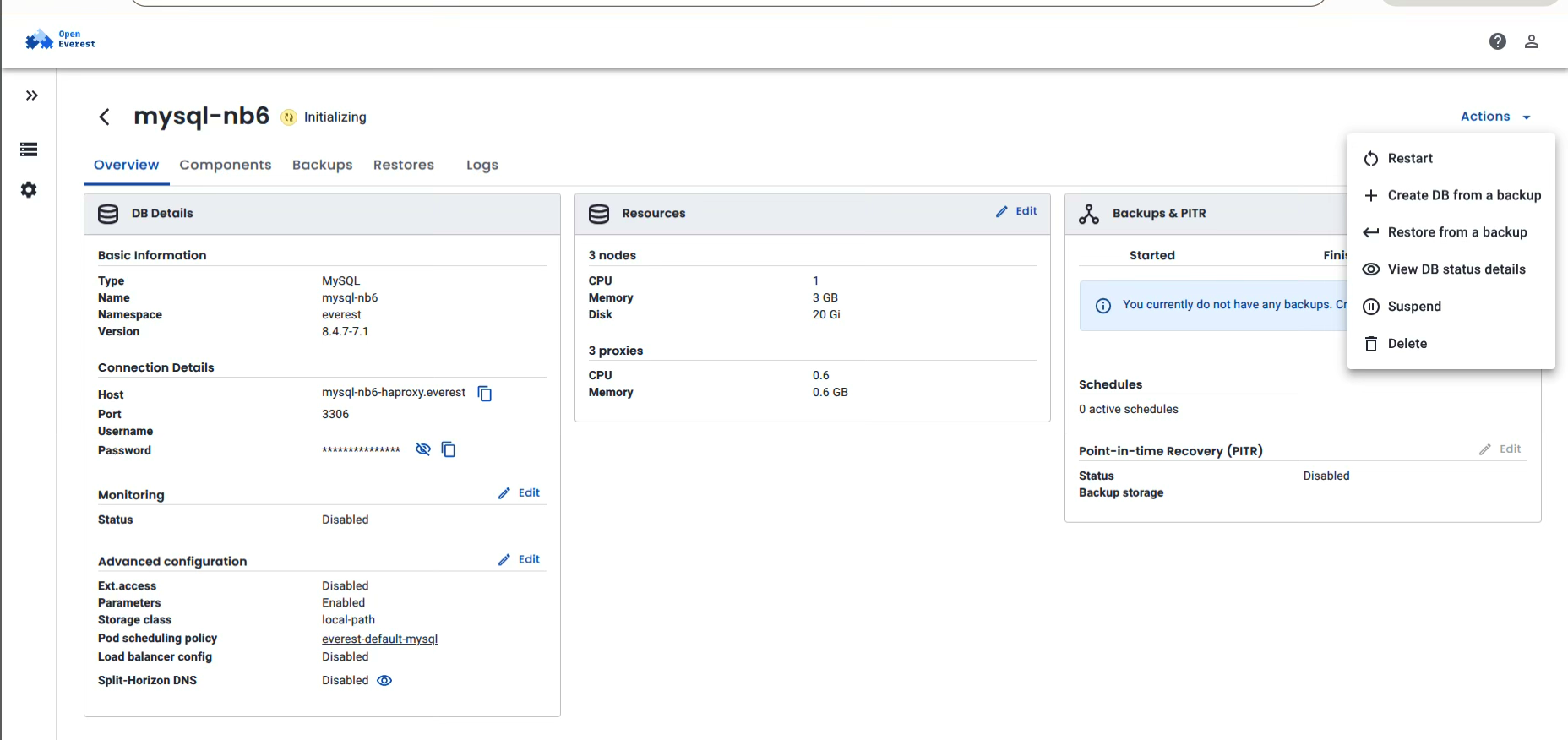Switch to the Components tab
Screen dimensions: 1568x740
(225, 165)
